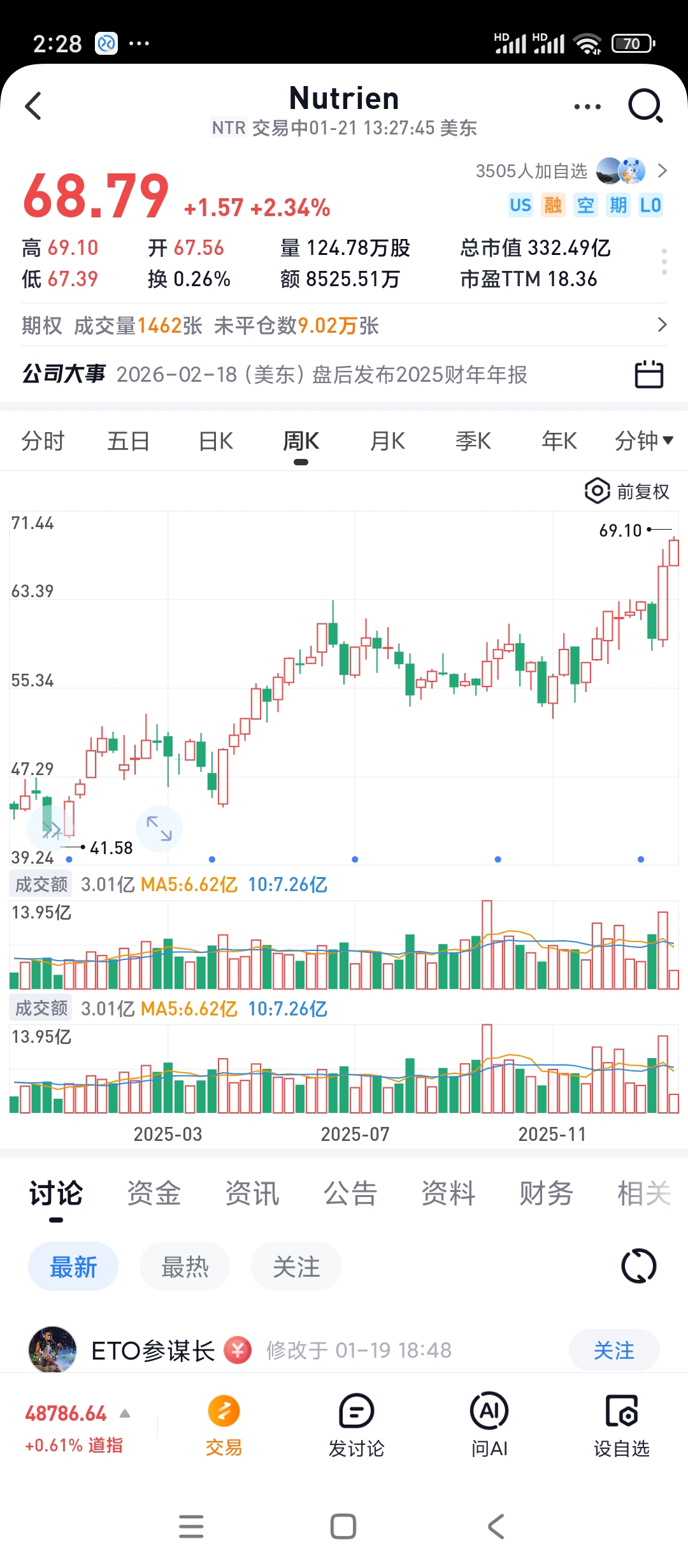Tap Android home square button
Viewport: 688px width, 1568px height.
click(x=343, y=1527)
